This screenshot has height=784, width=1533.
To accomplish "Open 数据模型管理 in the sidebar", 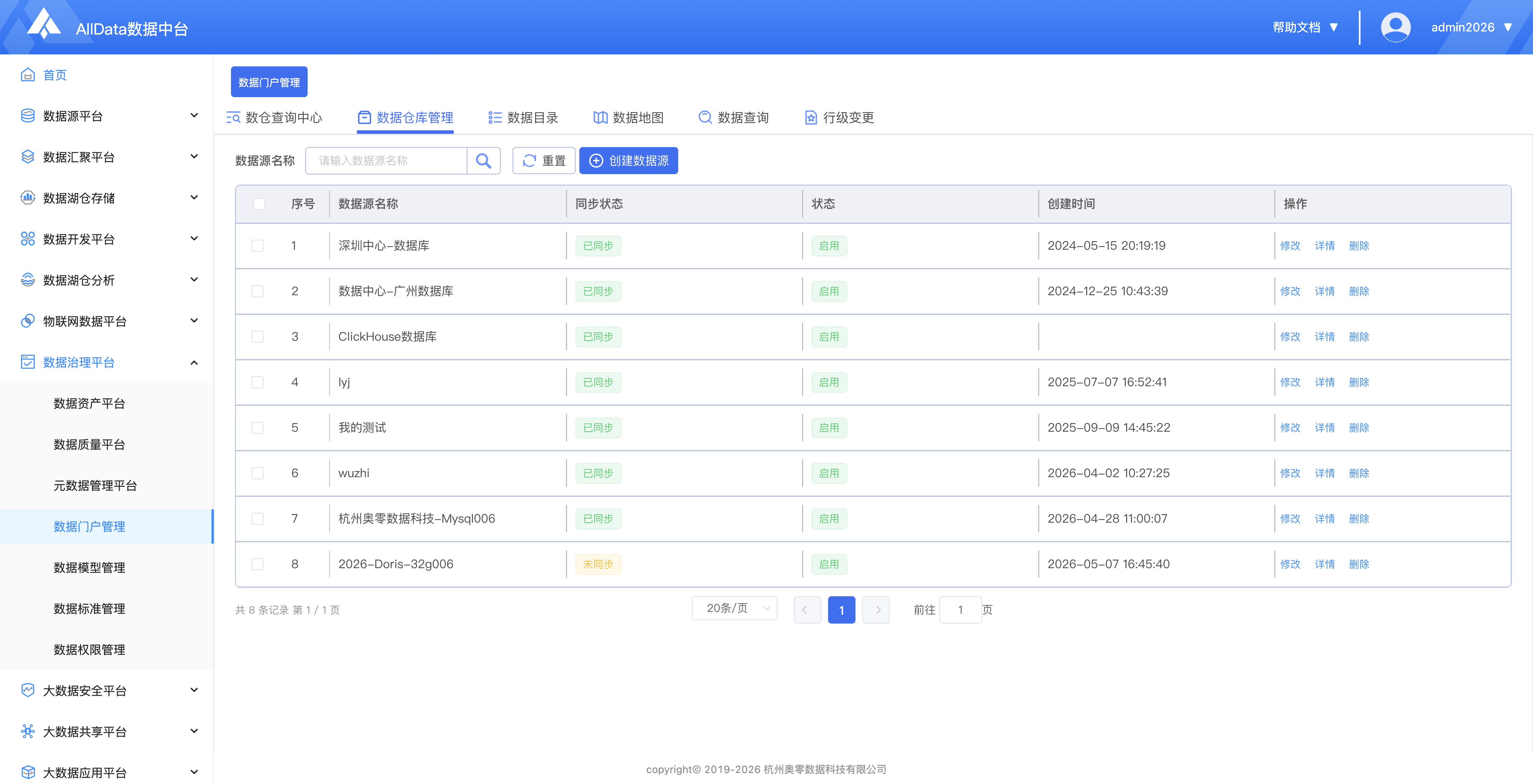I will click(89, 567).
